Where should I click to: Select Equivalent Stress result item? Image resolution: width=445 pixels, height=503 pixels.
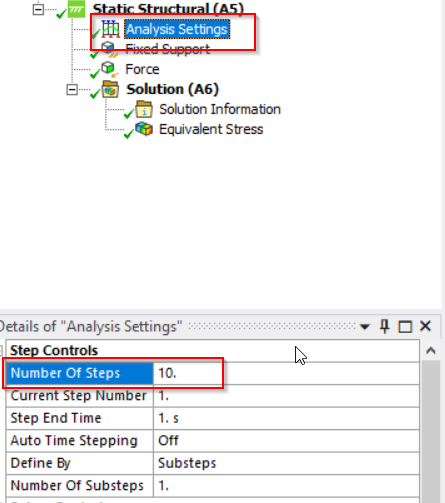(x=211, y=129)
